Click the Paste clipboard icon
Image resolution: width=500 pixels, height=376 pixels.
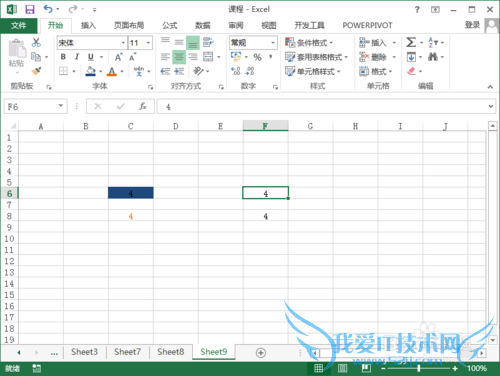tap(17, 49)
